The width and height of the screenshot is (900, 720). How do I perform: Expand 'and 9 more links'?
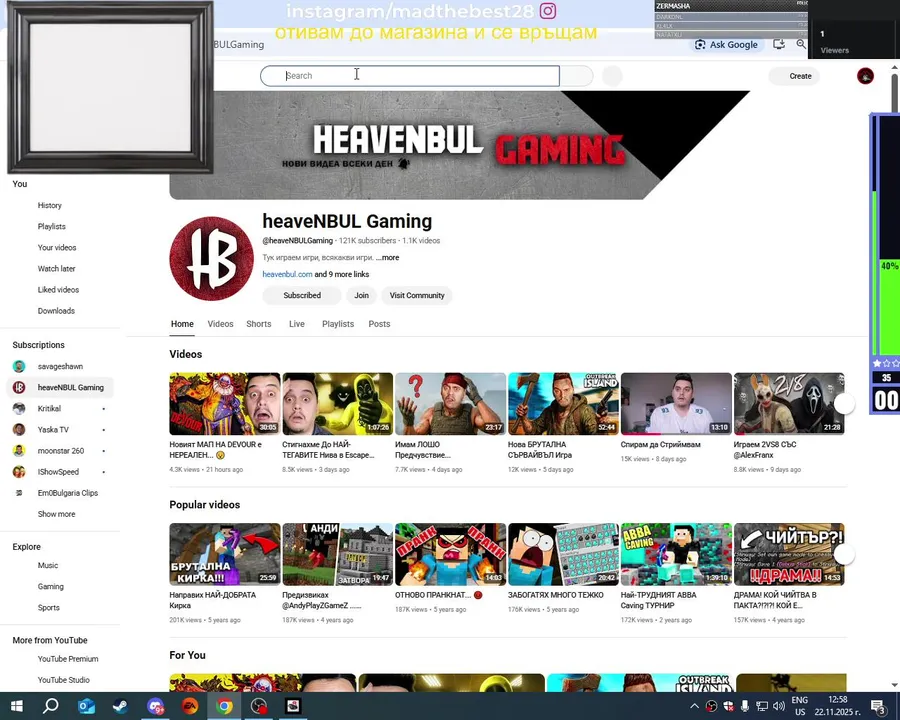pyautogui.click(x=342, y=274)
